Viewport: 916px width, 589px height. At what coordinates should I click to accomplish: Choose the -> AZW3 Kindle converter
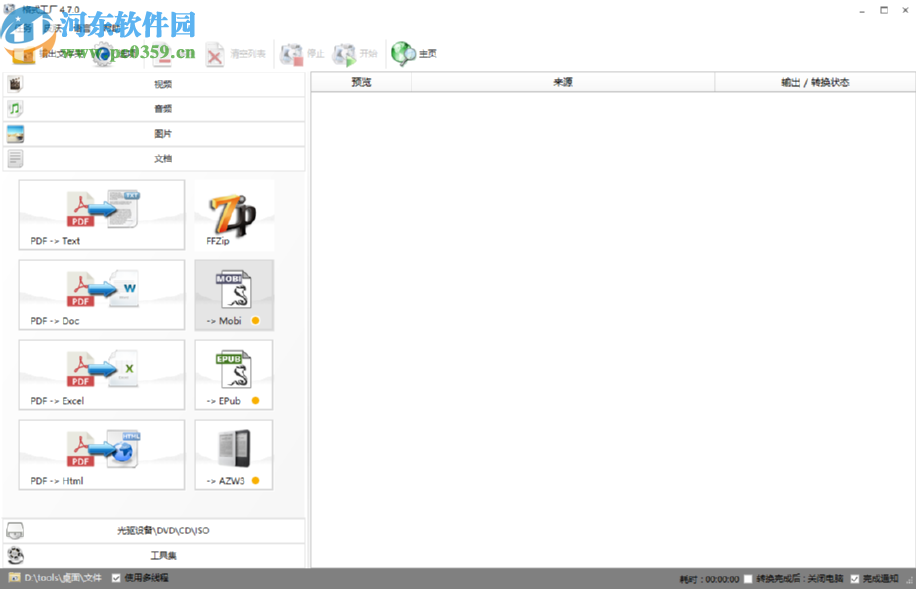(x=234, y=455)
